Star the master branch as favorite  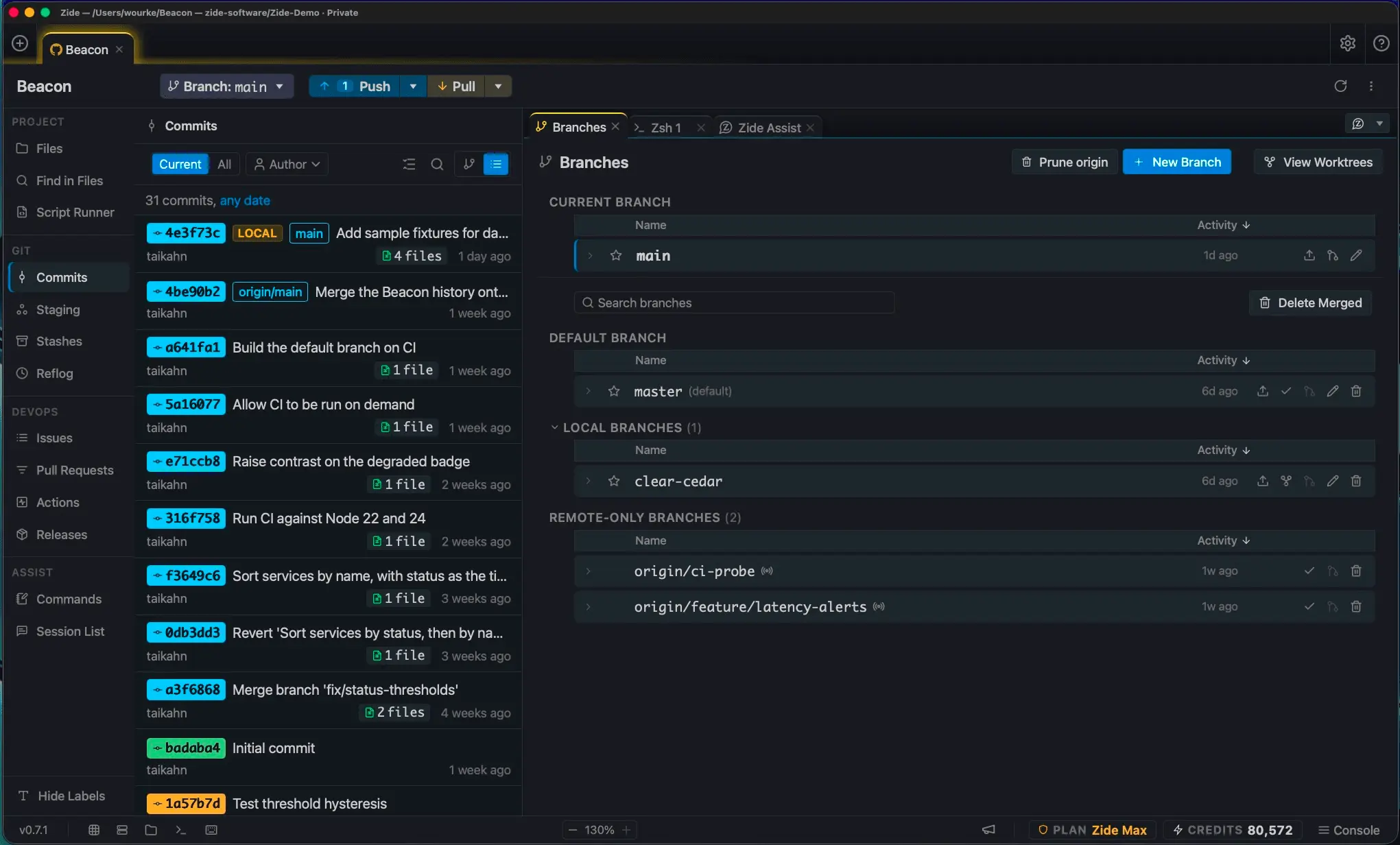click(x=614, y=391)
